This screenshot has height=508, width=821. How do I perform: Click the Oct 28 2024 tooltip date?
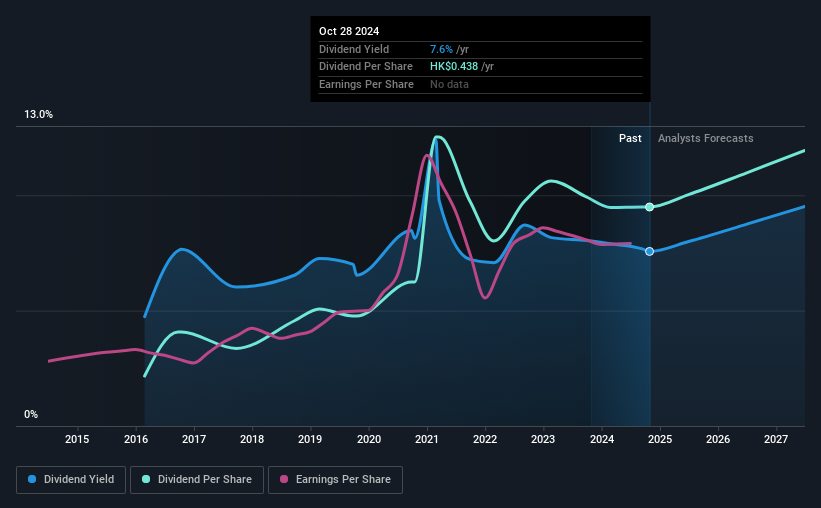(x=349, y=31)
